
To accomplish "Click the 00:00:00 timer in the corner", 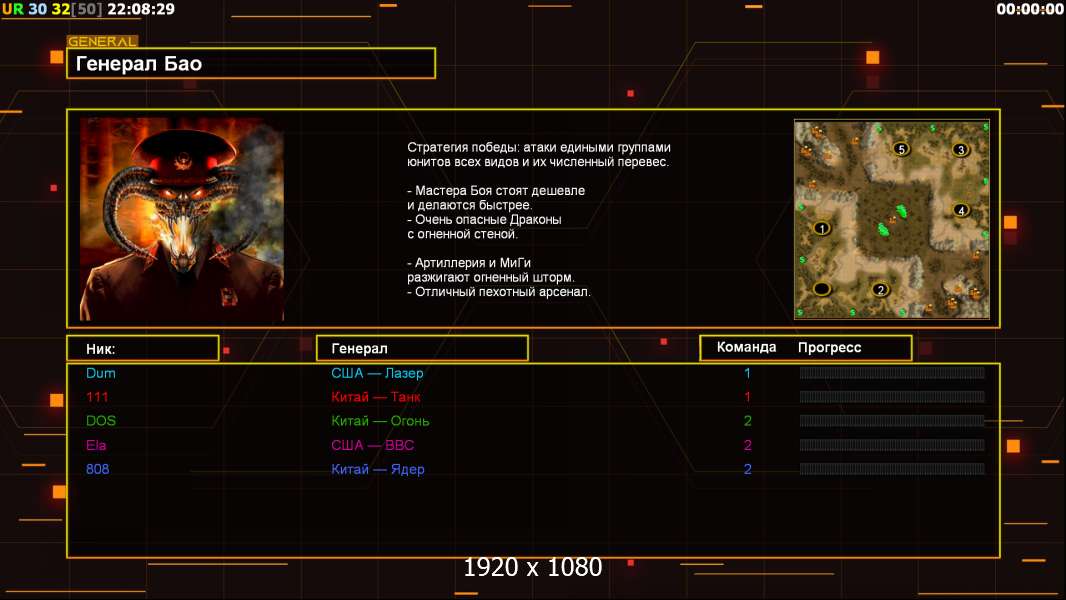I will (x=1029, y=9).
